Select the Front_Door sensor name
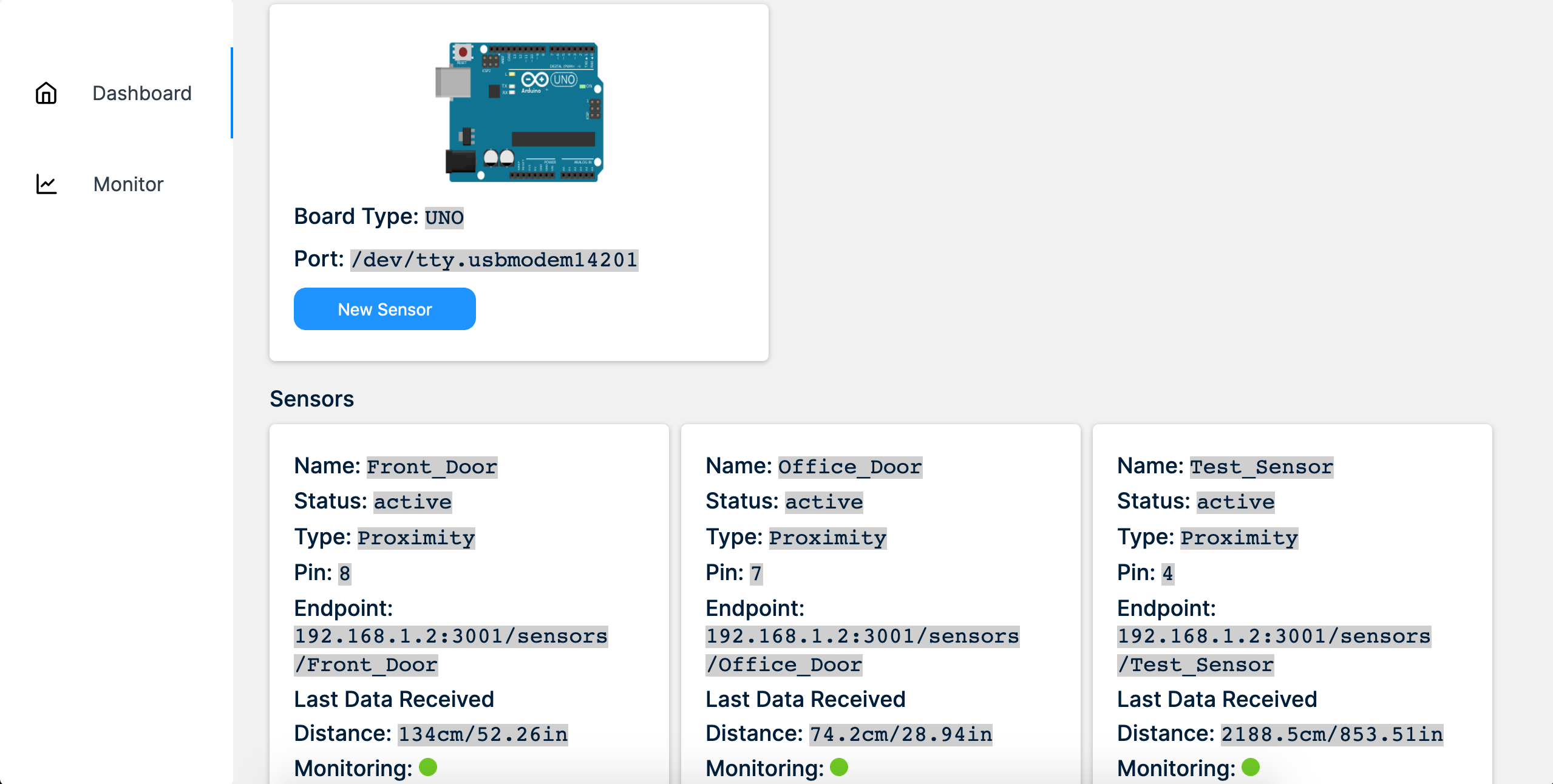The height and width of the screenshot is (784, 1553). [432, 467]
